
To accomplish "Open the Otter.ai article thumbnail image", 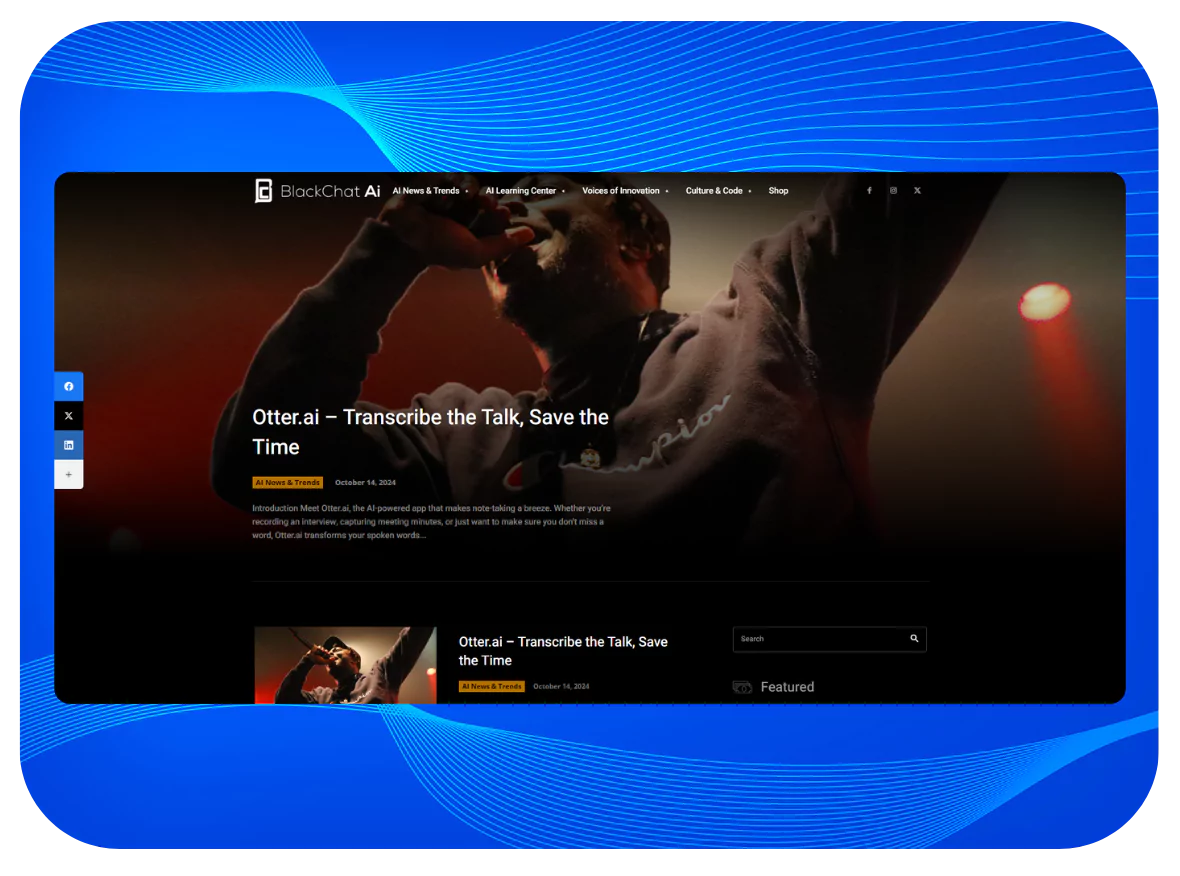I will (345, 665).
